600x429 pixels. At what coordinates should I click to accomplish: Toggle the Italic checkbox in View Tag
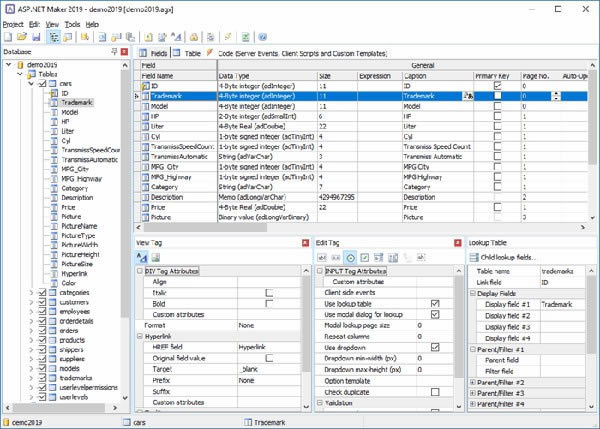coord(269,293)
